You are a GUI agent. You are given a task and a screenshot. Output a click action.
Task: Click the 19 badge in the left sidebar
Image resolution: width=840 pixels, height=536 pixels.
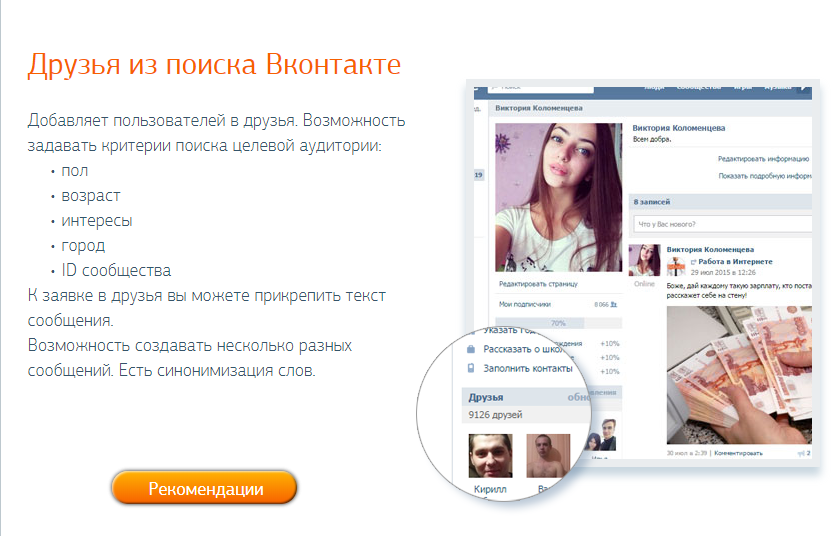(478, 175)
